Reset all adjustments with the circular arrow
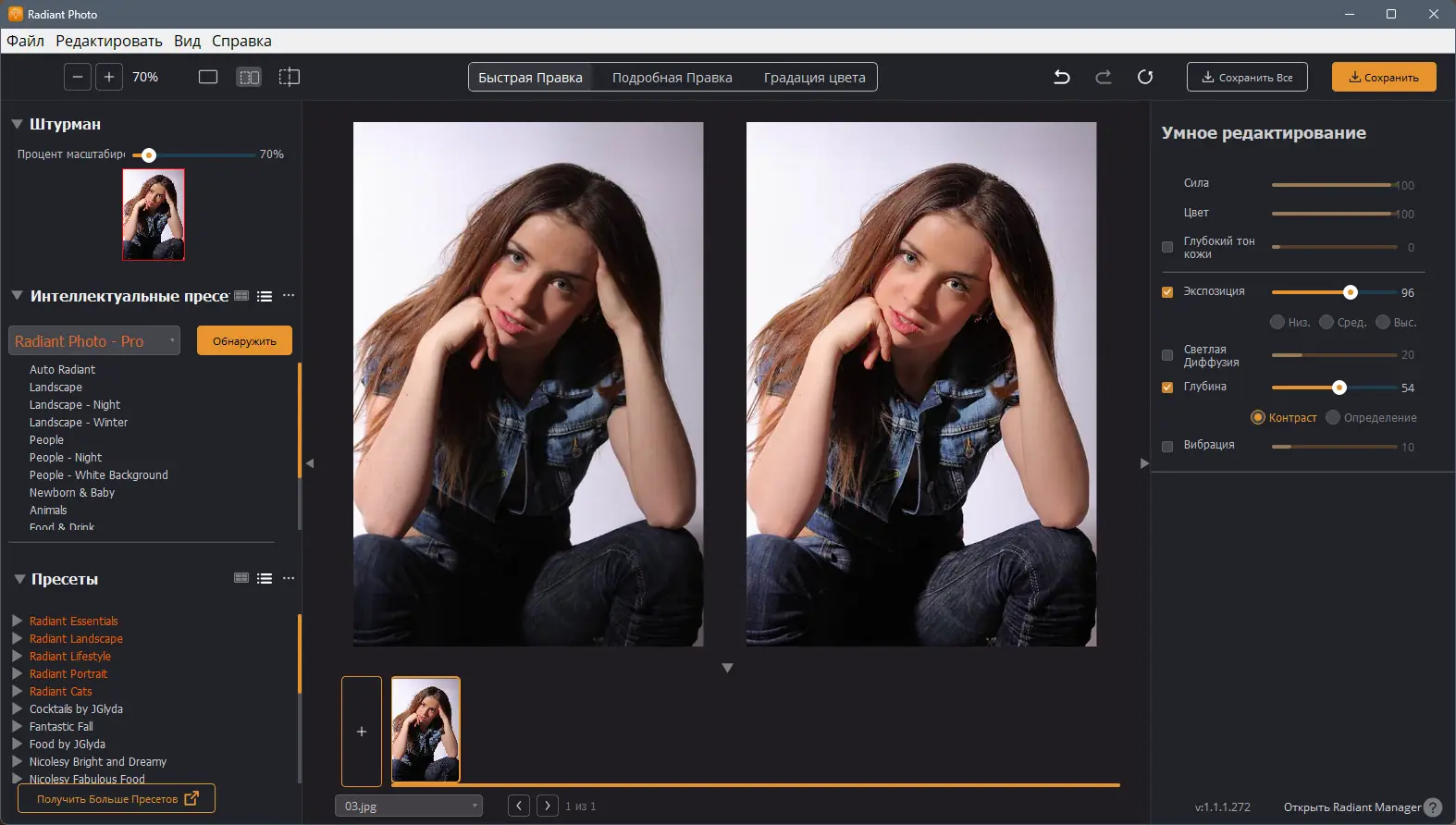Viewport: 1456px width, 825px height. click(1145, 77)
